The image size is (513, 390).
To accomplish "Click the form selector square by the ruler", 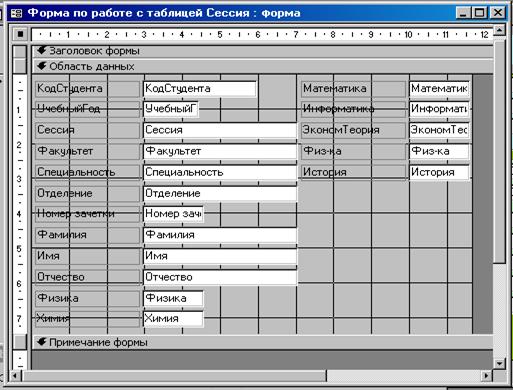I will tap(20, 34).
